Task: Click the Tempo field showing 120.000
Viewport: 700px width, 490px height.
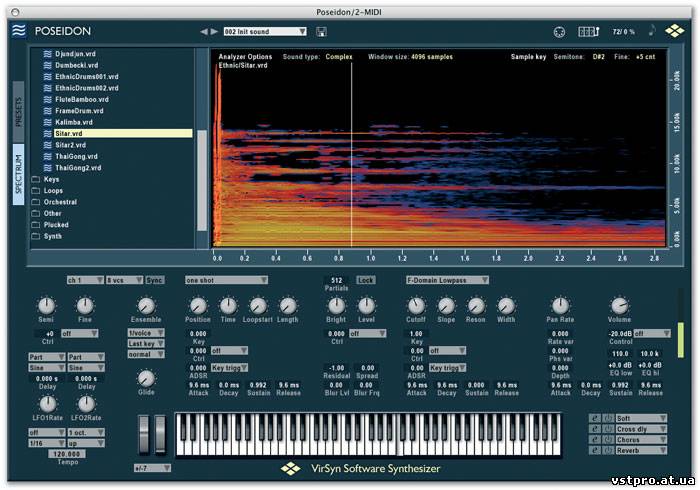Action: [x=67, y=454]
